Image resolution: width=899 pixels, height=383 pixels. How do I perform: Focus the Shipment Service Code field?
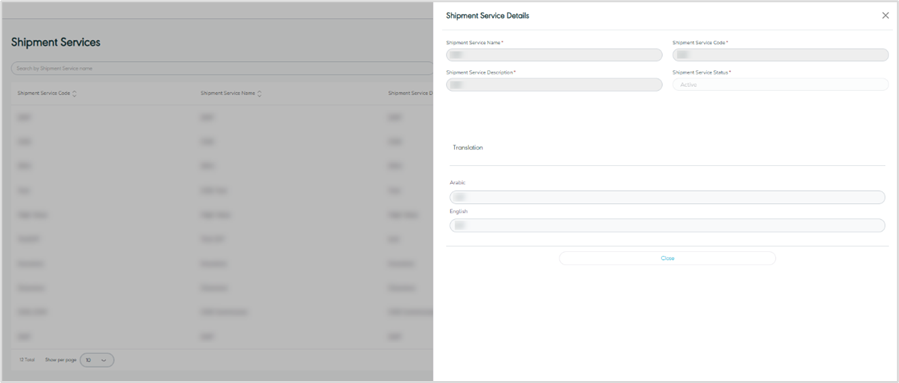click(780, 55)
